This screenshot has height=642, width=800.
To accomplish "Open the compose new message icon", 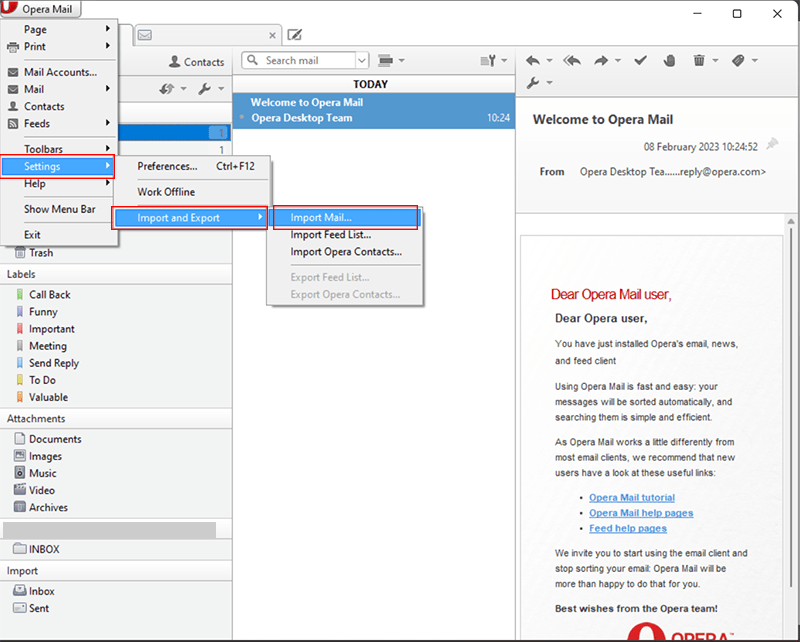I will coord(293,34).
